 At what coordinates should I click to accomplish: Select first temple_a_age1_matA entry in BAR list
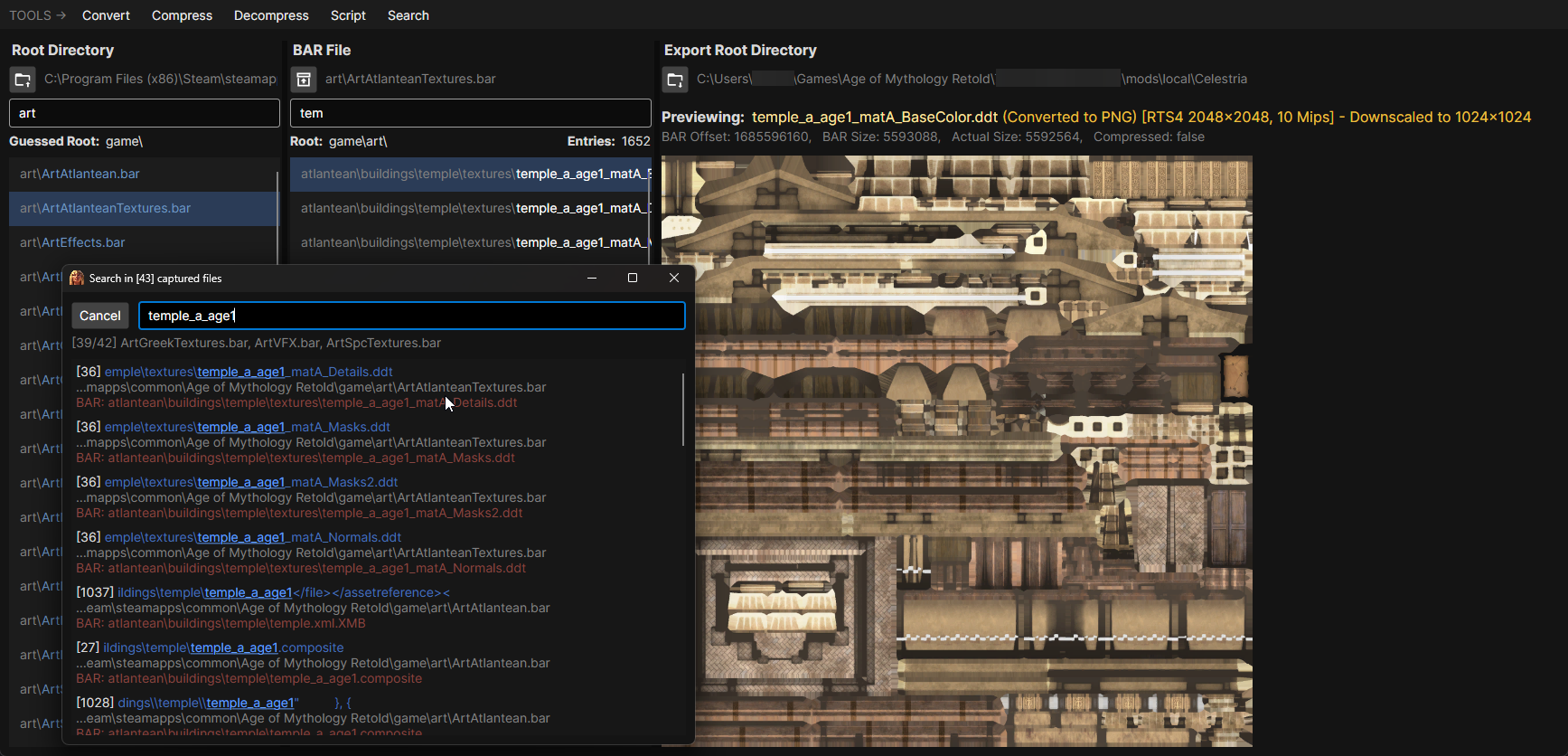(x=471, y=174)
